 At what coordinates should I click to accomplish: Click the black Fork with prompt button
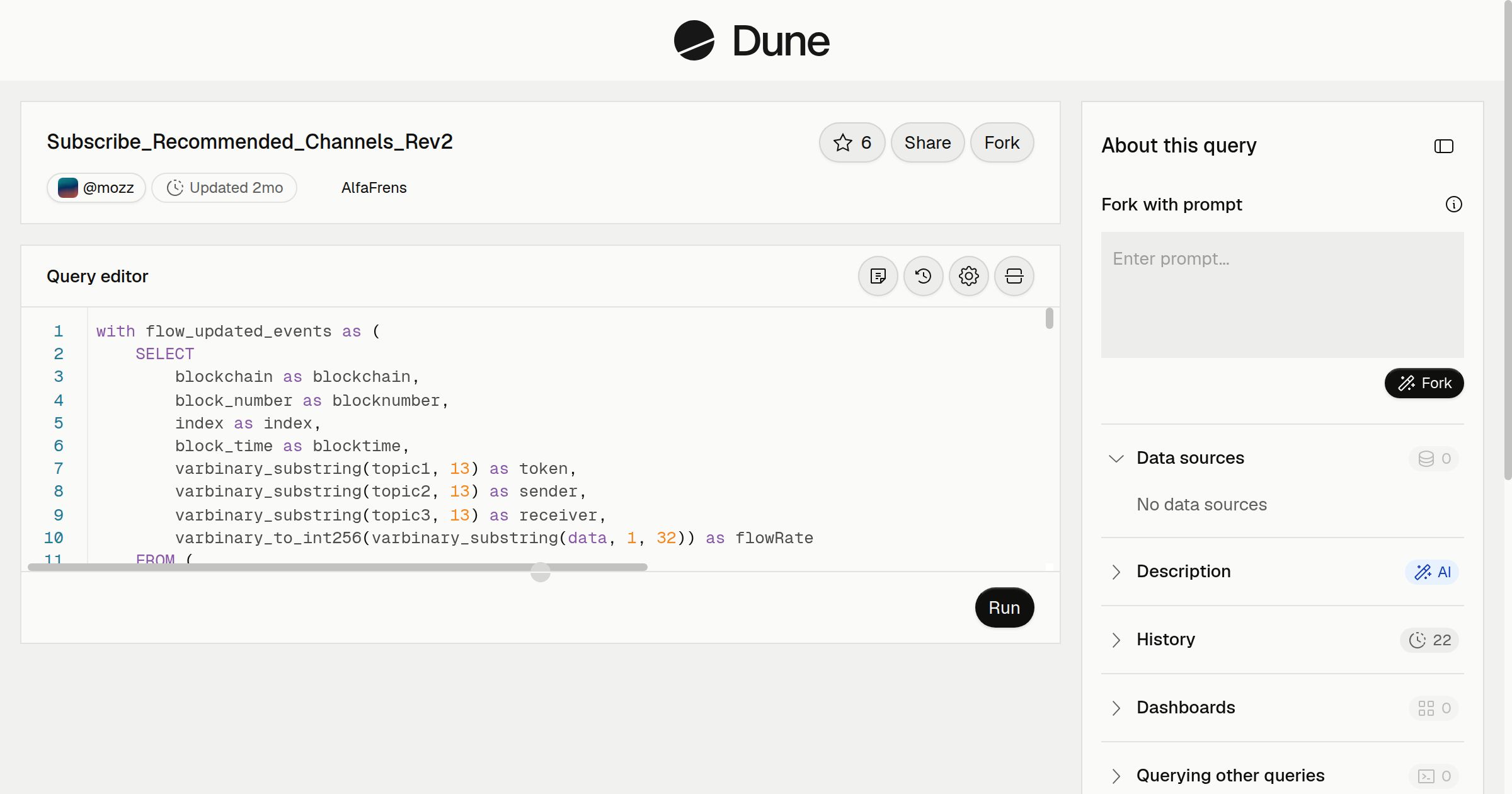click(x=1424, y=383)
